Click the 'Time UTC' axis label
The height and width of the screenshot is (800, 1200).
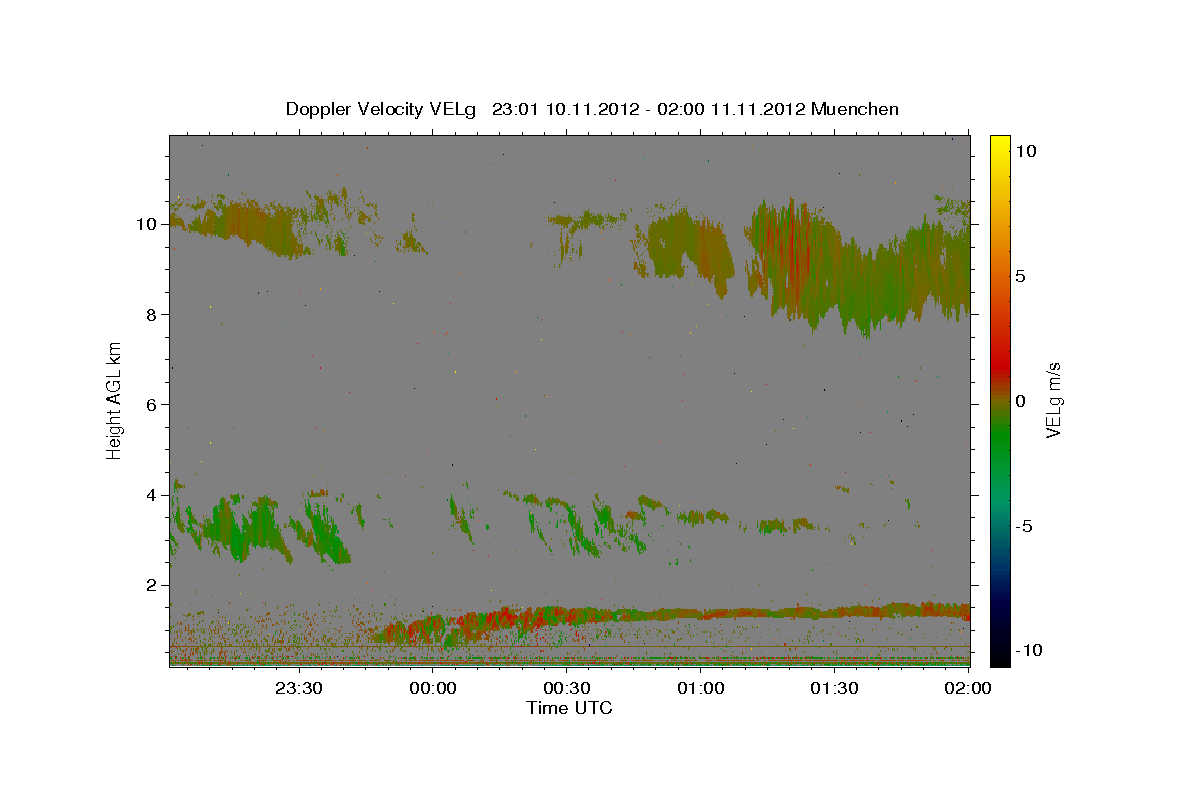click(569, 708)
